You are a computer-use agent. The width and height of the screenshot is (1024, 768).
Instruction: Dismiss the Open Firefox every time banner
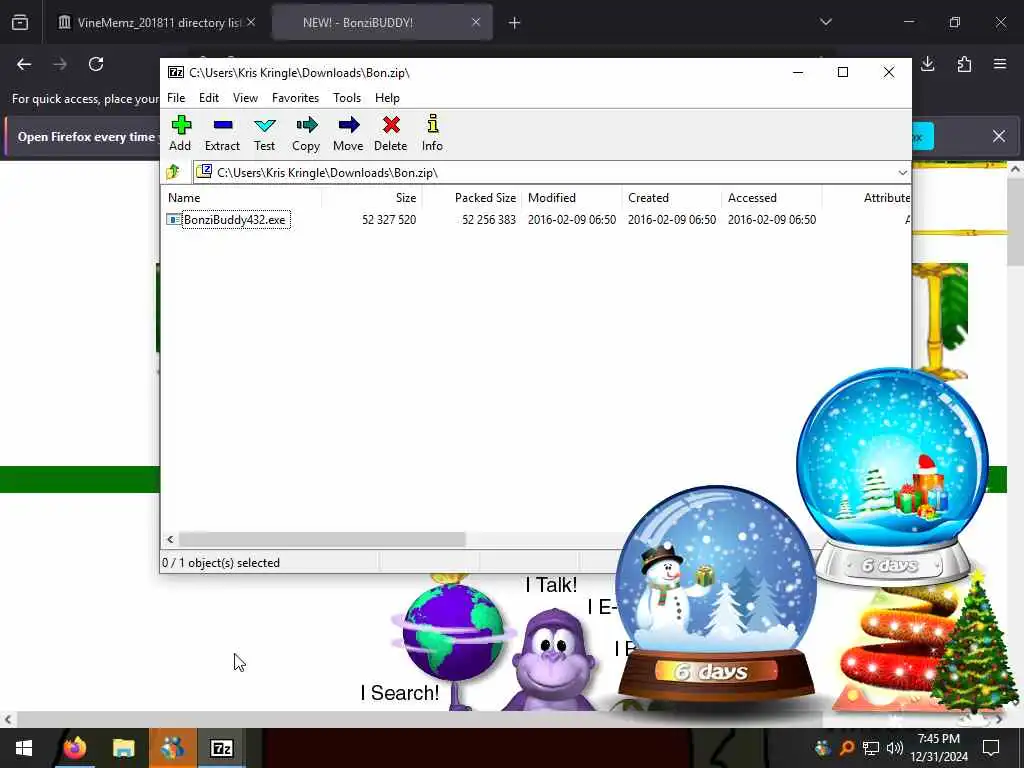(x=999, y=136)
